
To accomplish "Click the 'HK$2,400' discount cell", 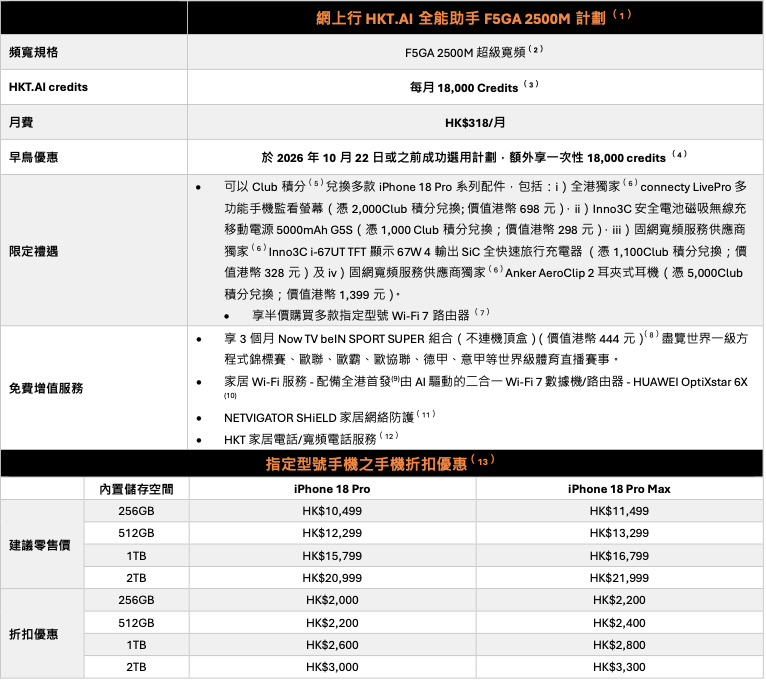I will point(619,623).
